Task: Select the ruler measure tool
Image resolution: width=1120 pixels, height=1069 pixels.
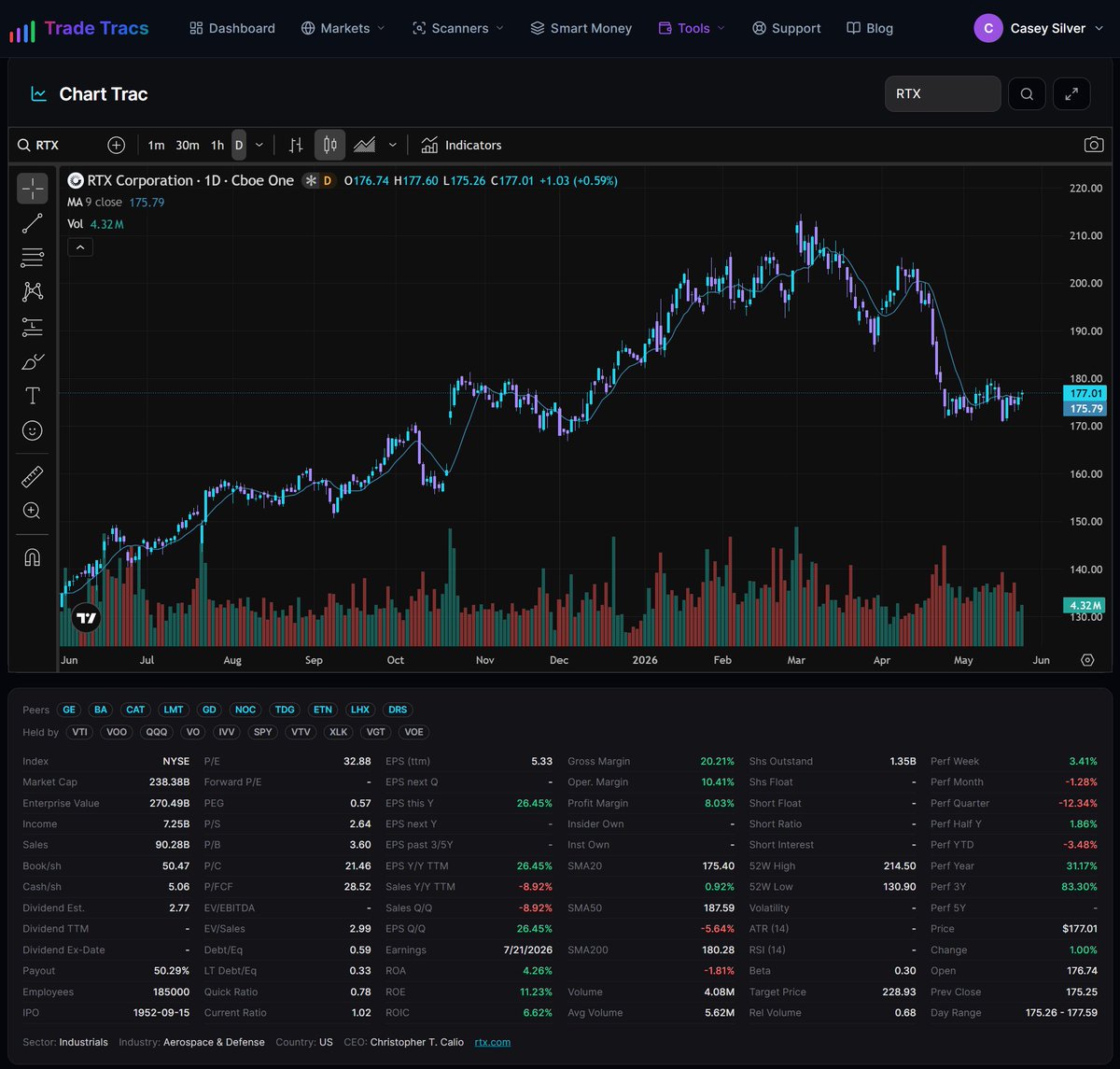Action: (x=33, y=477)
